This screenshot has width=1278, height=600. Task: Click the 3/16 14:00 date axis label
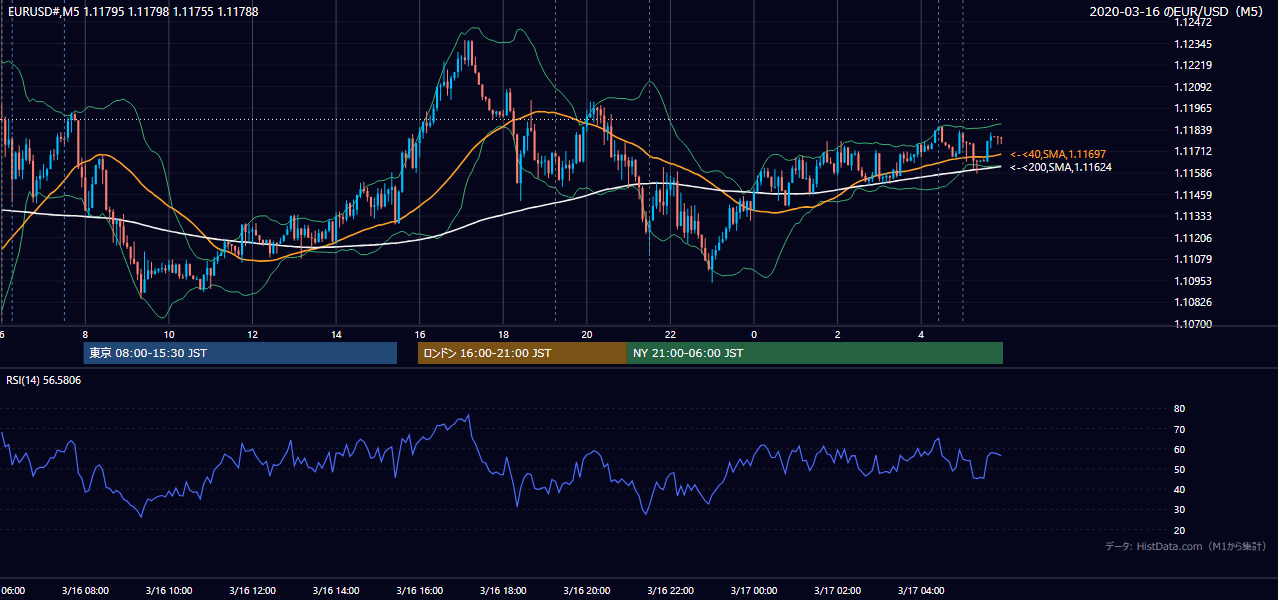[x=336, y=591]
